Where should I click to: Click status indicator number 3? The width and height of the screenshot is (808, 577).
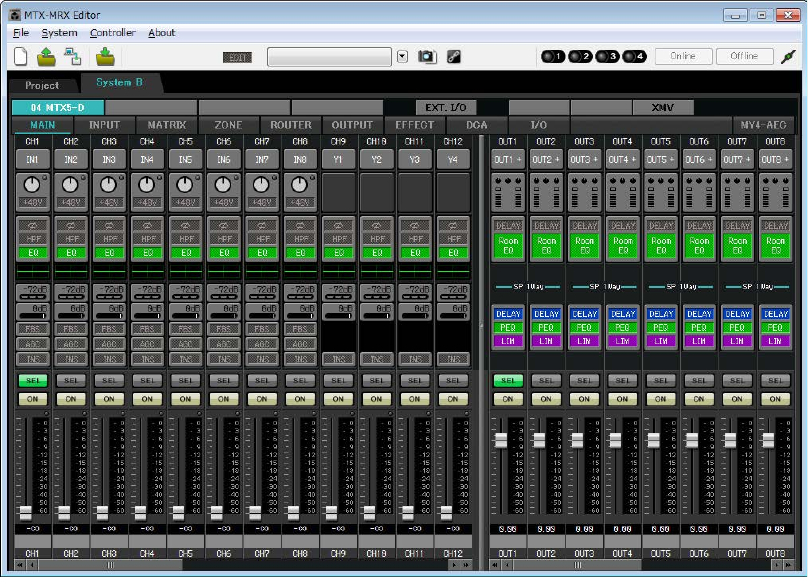607,57
